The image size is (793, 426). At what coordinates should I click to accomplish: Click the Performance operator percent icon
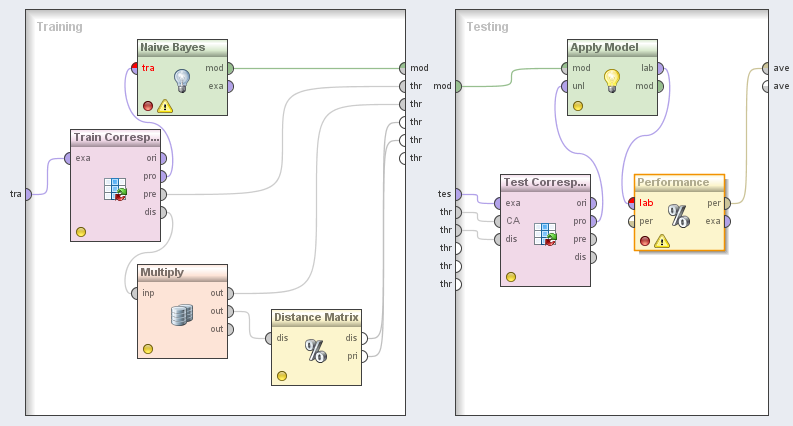[678, 215]
